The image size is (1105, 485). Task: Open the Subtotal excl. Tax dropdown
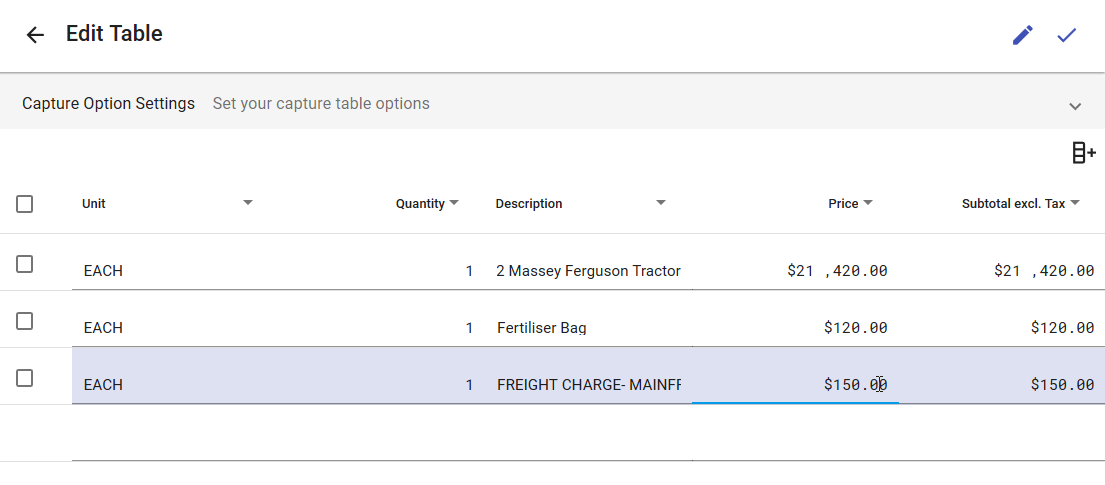pos(1075,203)
